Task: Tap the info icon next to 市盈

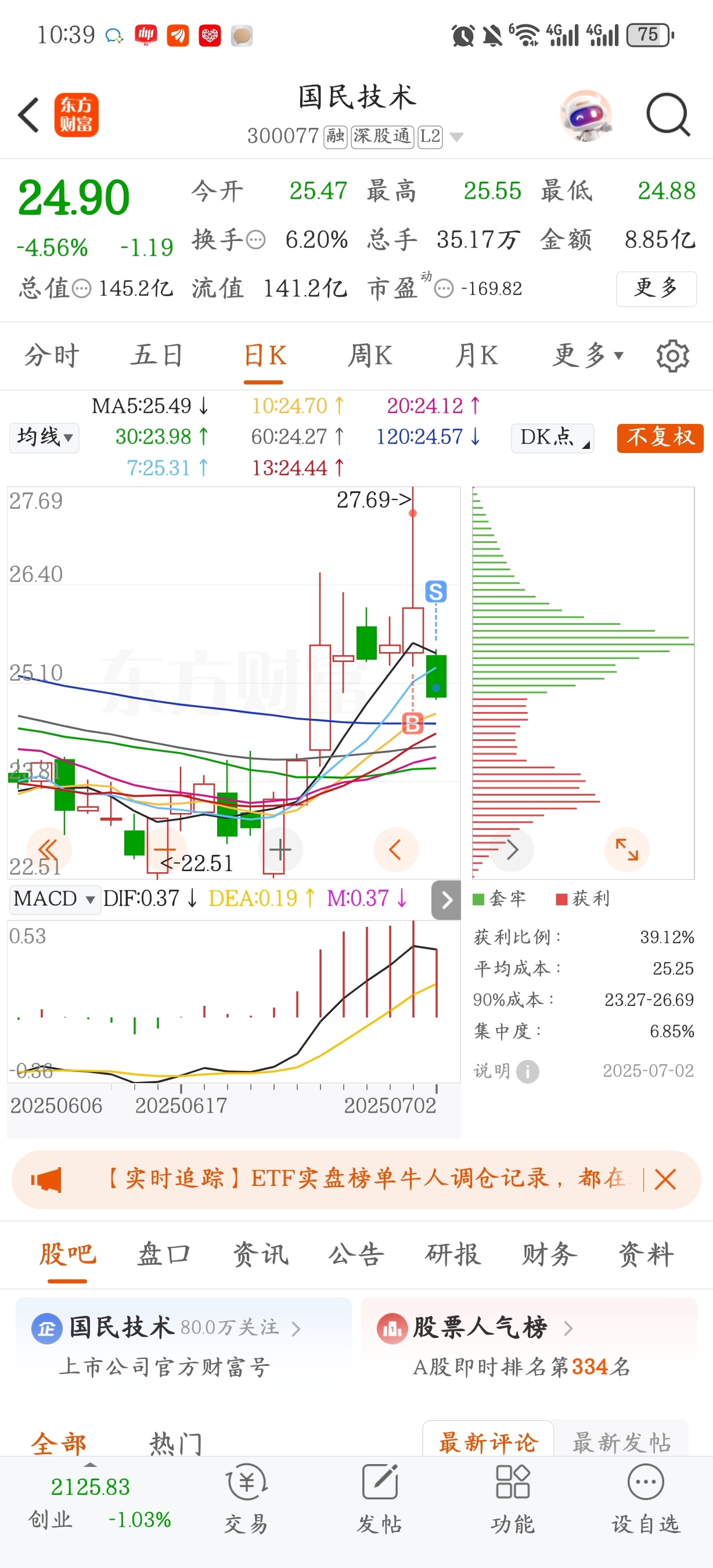Action: click(x=444, y=288)
